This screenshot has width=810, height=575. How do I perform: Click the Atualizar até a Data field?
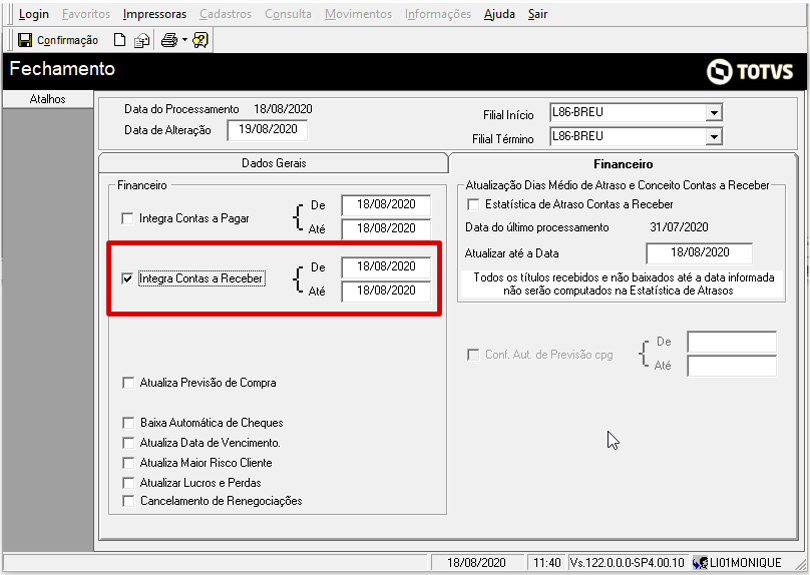click(699, 253)
